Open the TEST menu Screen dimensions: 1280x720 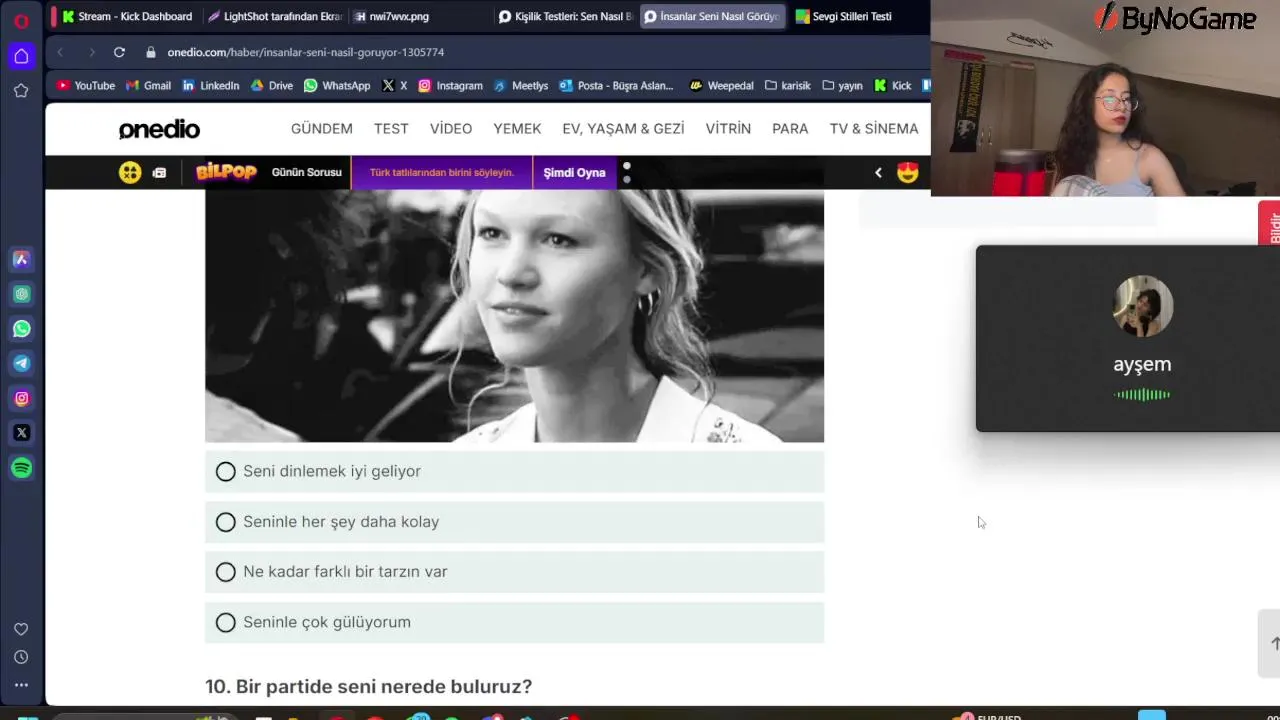point(391,129)
